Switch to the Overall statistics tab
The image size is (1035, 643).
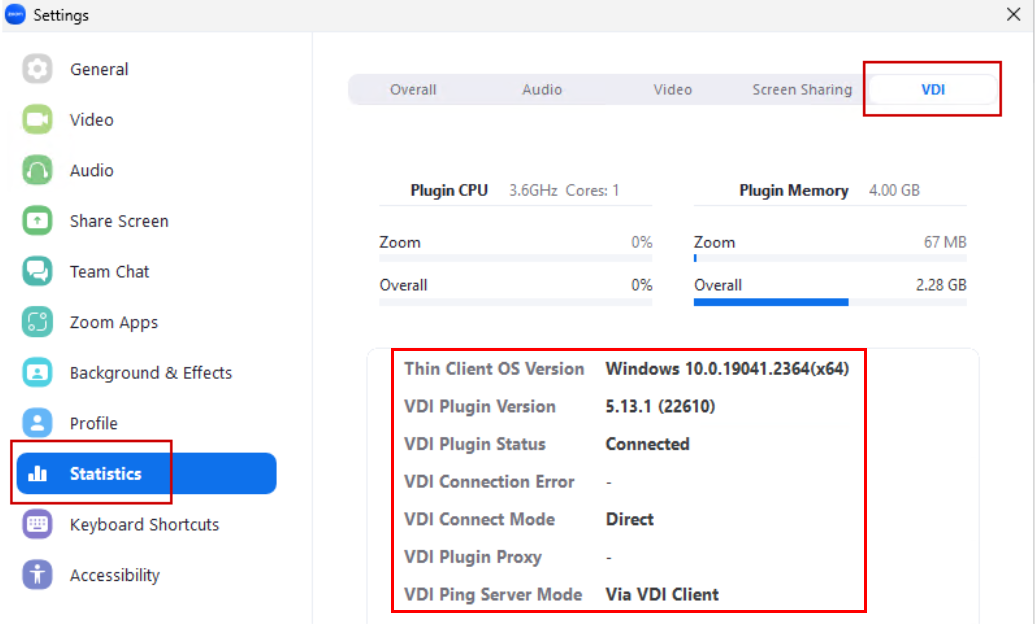tap(412, 89)
